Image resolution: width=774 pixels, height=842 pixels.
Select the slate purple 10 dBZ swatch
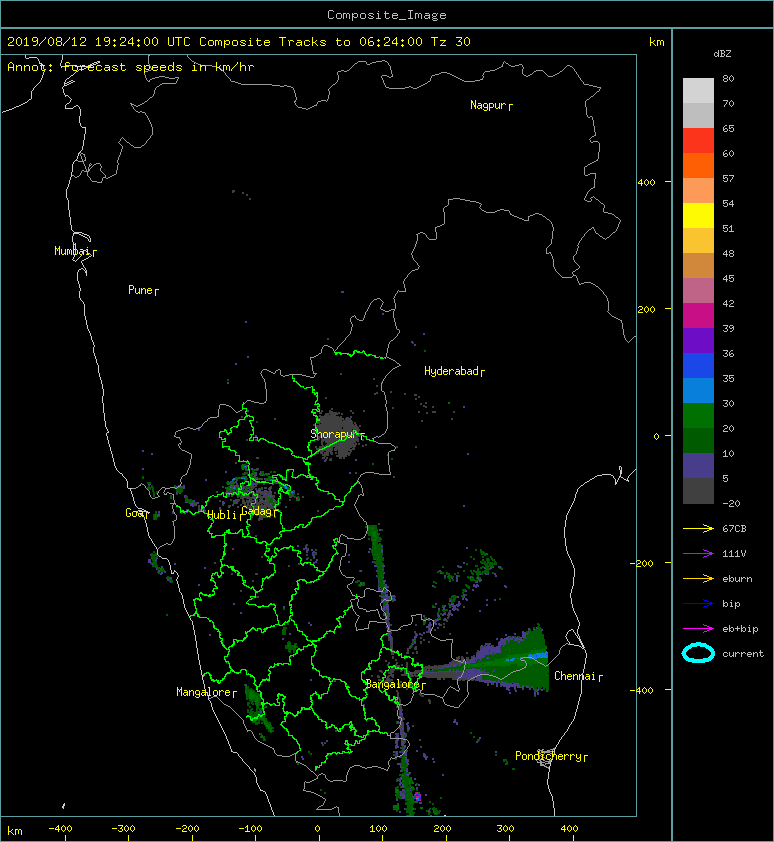click(x=698, y=465)
